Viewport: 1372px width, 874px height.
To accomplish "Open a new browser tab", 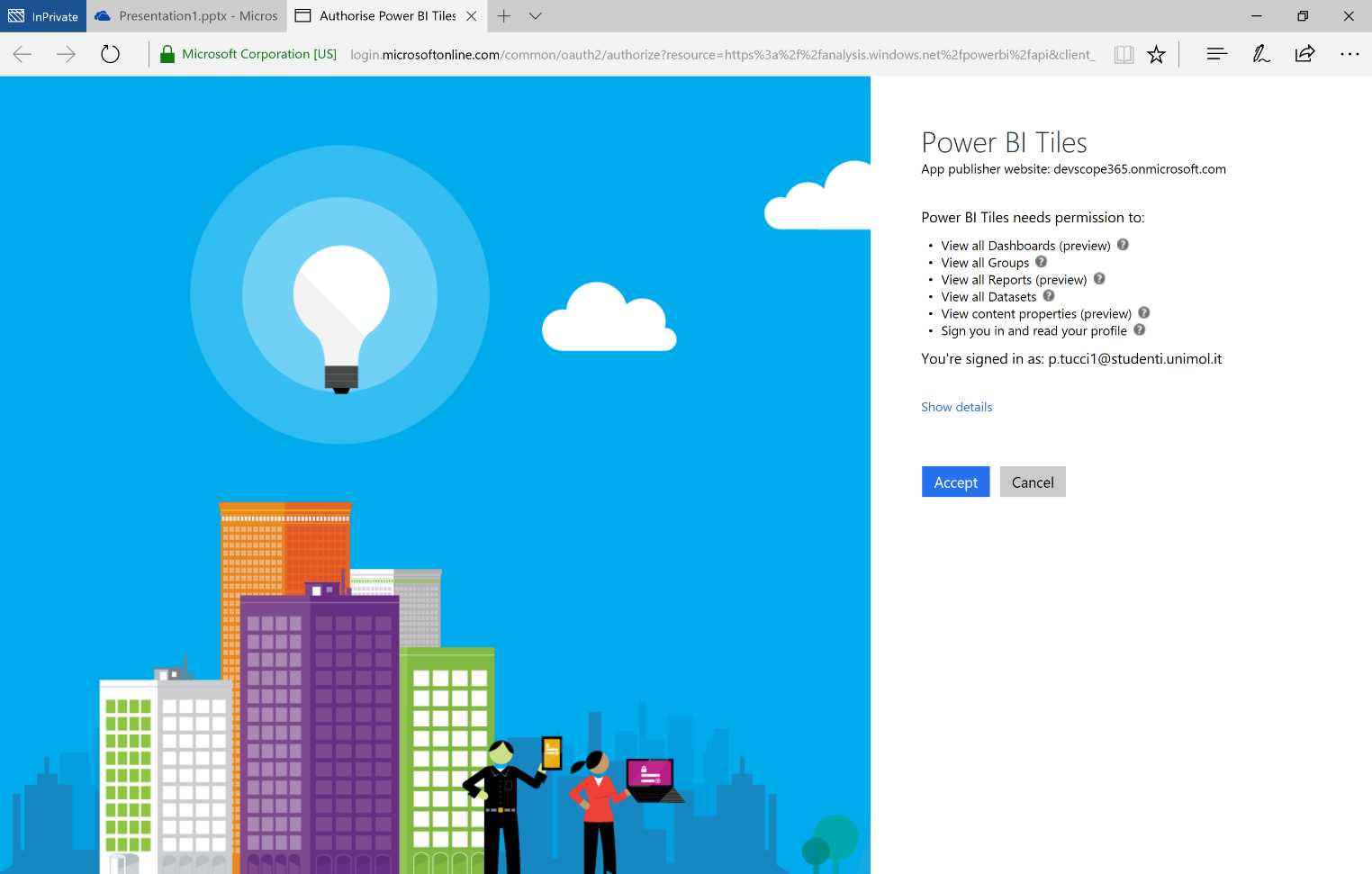I will (x=503, y=15).
